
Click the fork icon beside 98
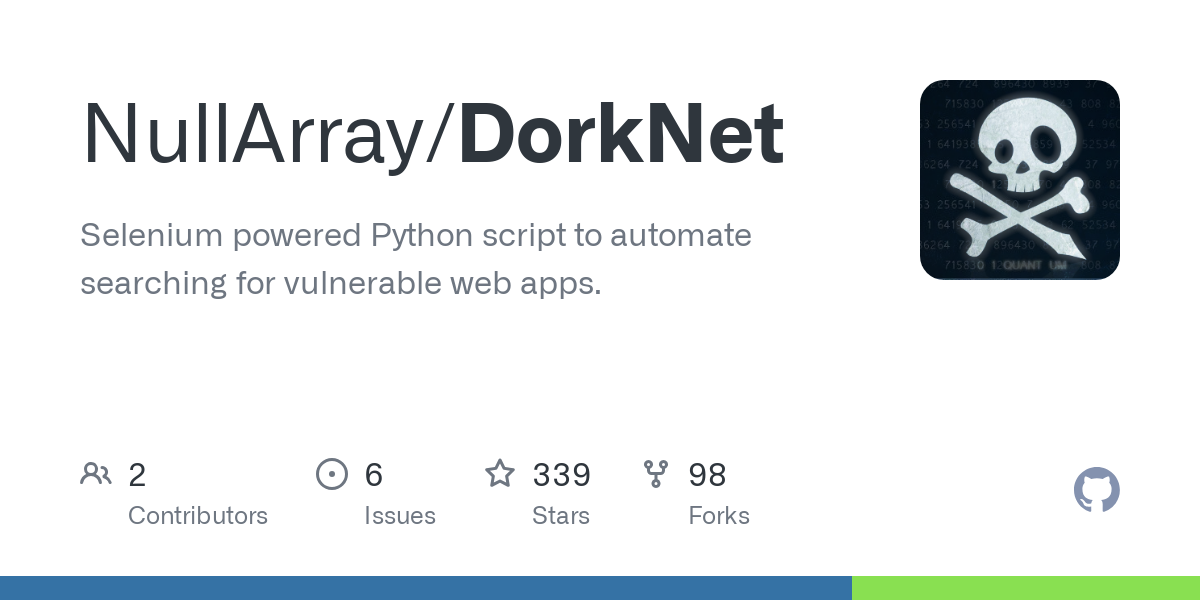point(657,473)
